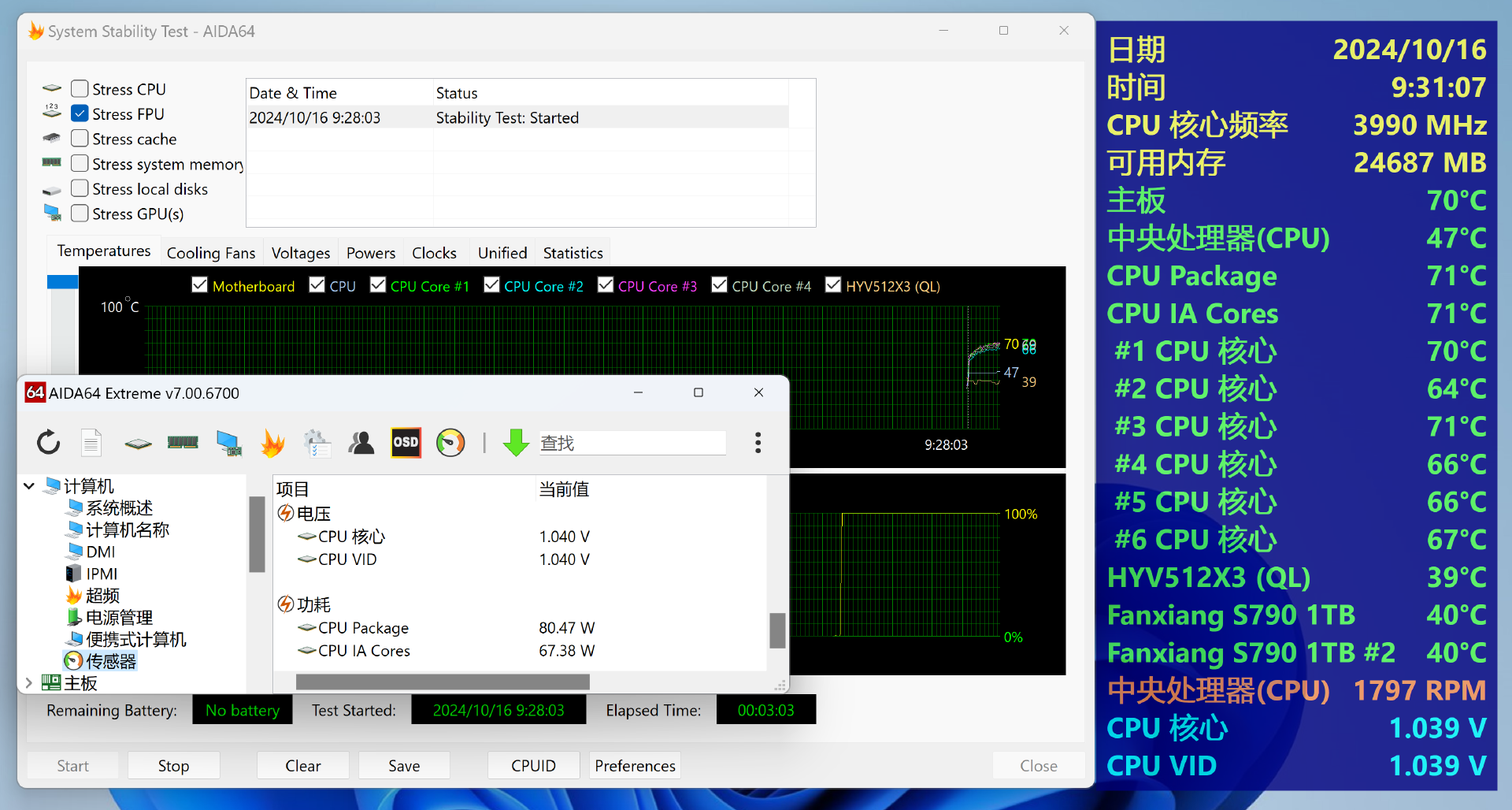
Task: Open the sensor gauge toolbar icon
Action: (x=450, y=443)
